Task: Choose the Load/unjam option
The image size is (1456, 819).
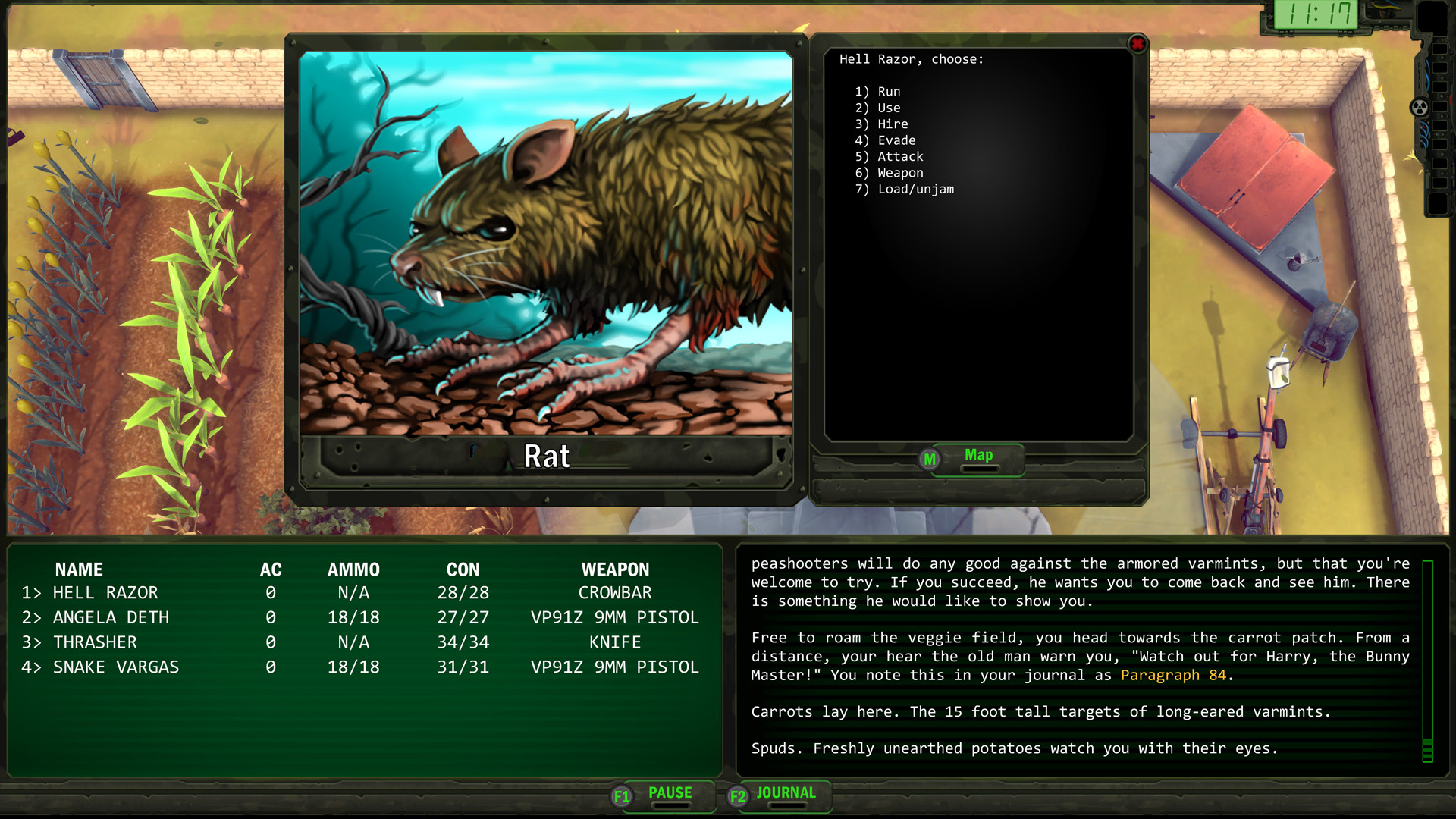Action: pos(905,189)
